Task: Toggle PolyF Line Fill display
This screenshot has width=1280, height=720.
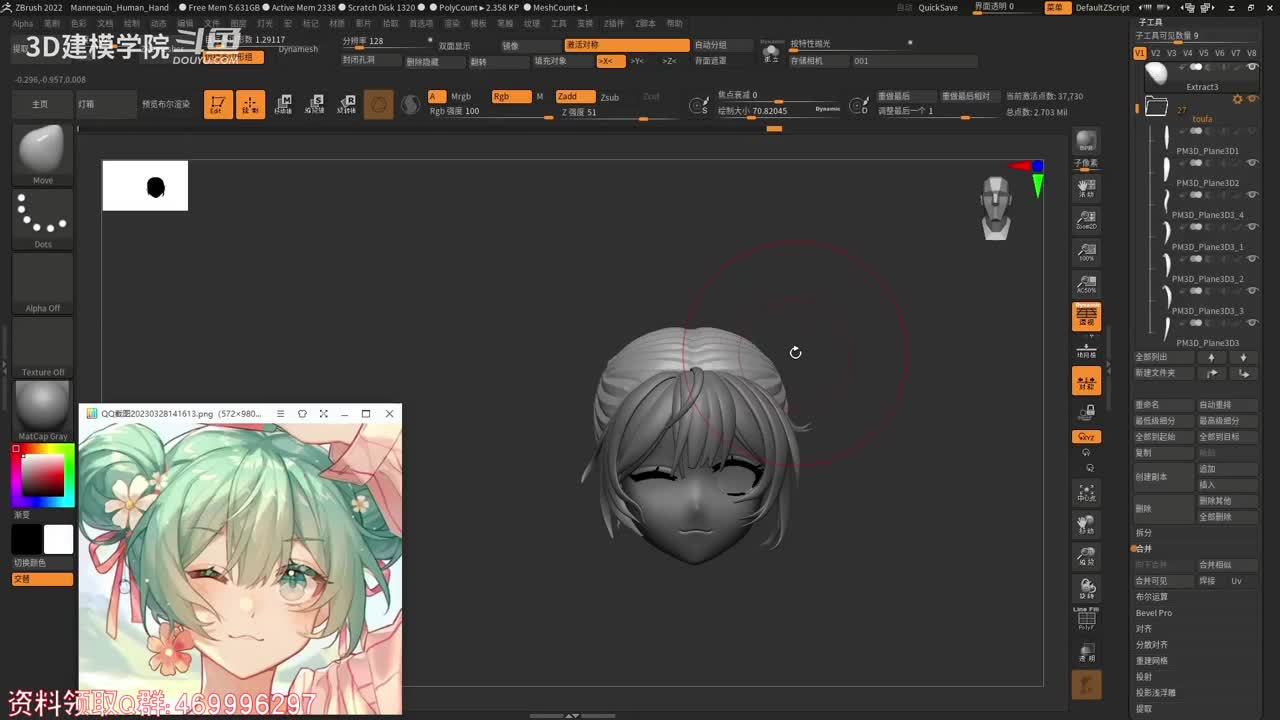Action: point(1086,619)
